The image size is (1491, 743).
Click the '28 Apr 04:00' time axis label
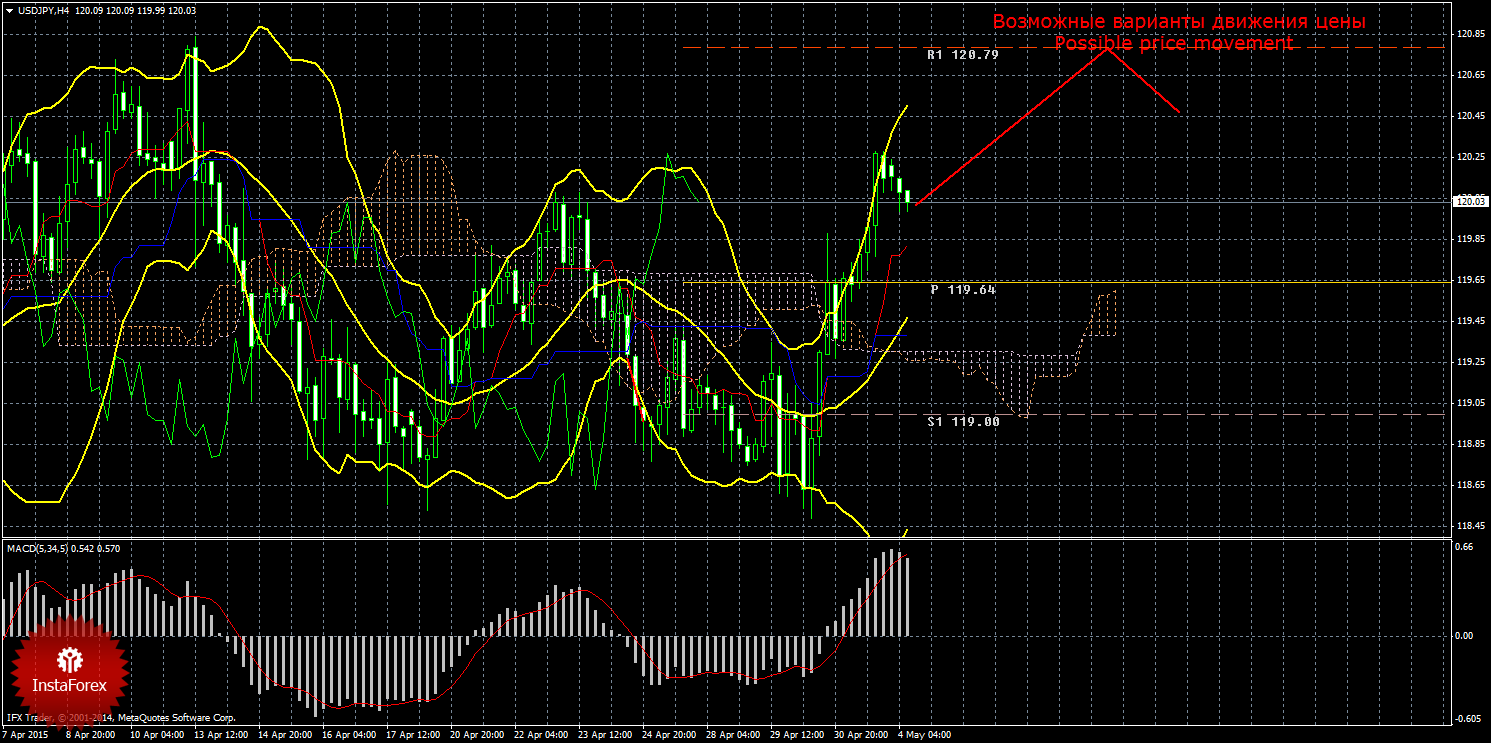pyautogui.click(x=733, y=735)
